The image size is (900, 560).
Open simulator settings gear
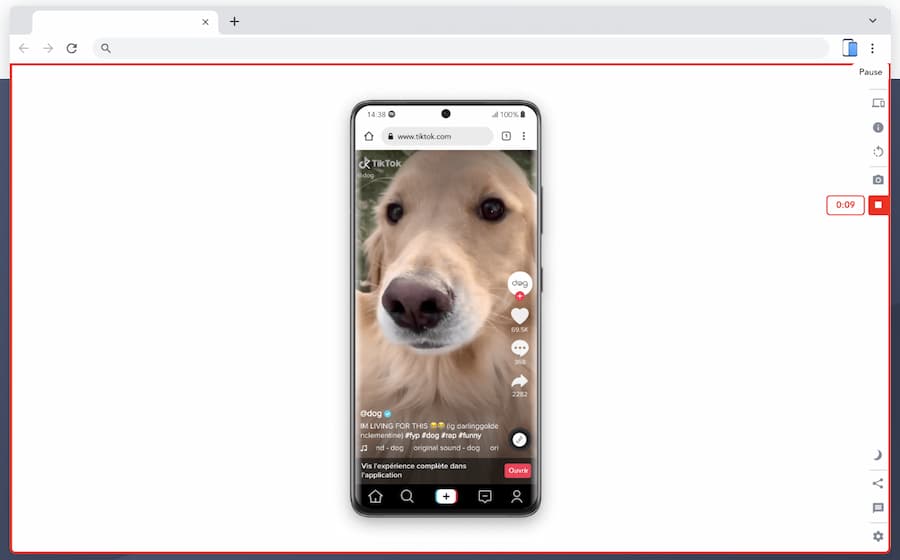click(878, 536)
